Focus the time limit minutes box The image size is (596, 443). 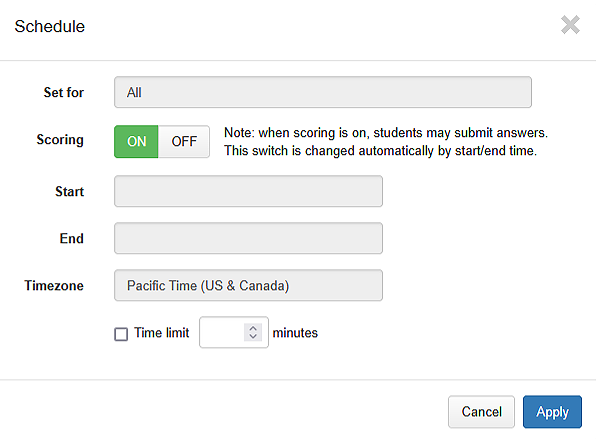click(222, 332)
